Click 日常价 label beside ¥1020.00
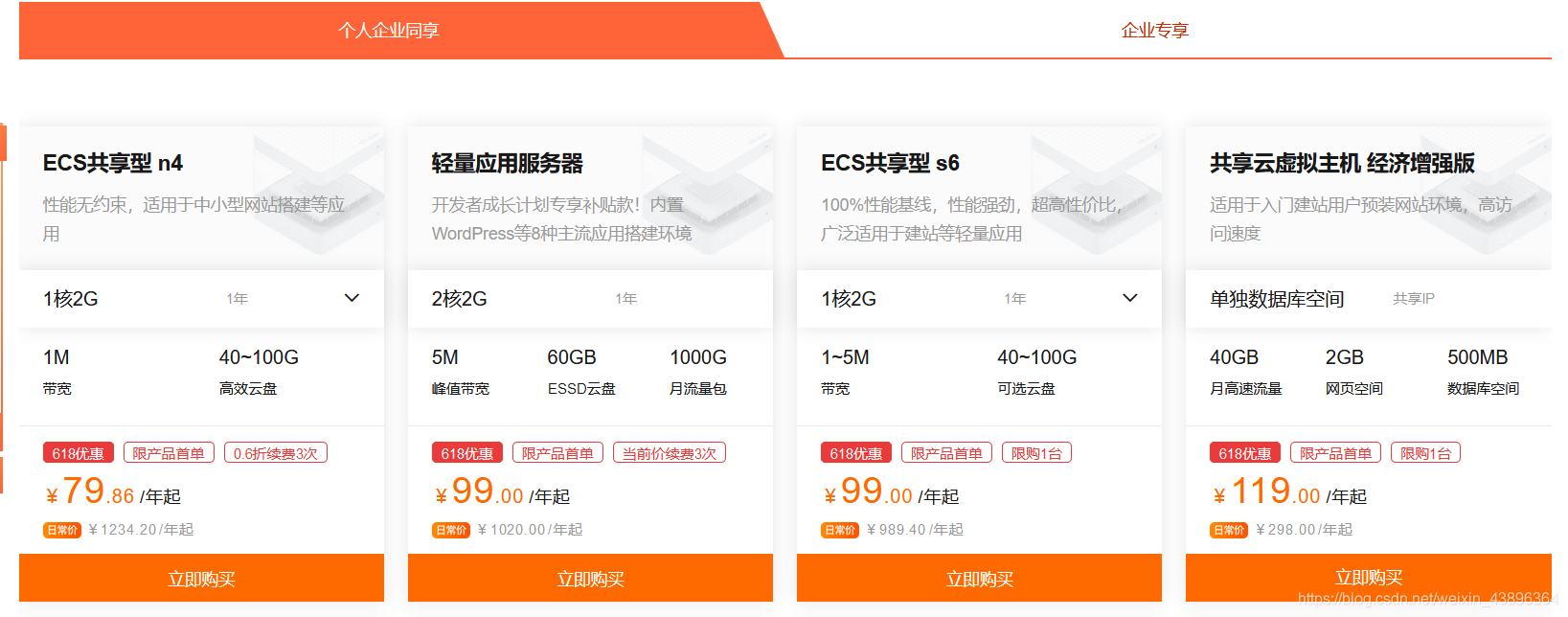Viewport: 1568px width, 617px height. coord(451,530)
